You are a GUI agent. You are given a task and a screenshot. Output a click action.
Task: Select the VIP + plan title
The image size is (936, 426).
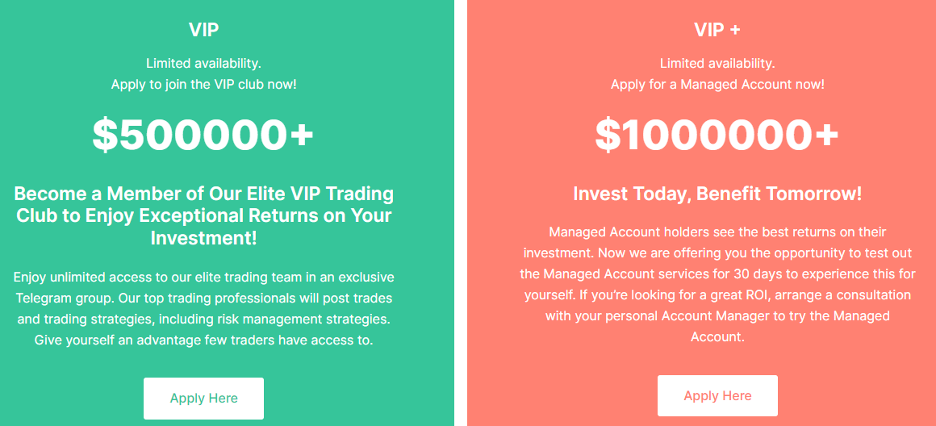[x=718, y=30]
